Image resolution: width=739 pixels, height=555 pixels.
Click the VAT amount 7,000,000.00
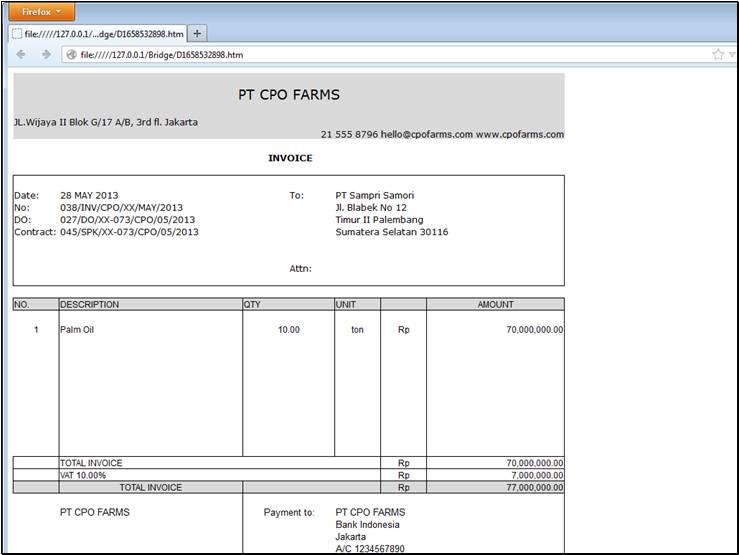click(x=537, y=475)
